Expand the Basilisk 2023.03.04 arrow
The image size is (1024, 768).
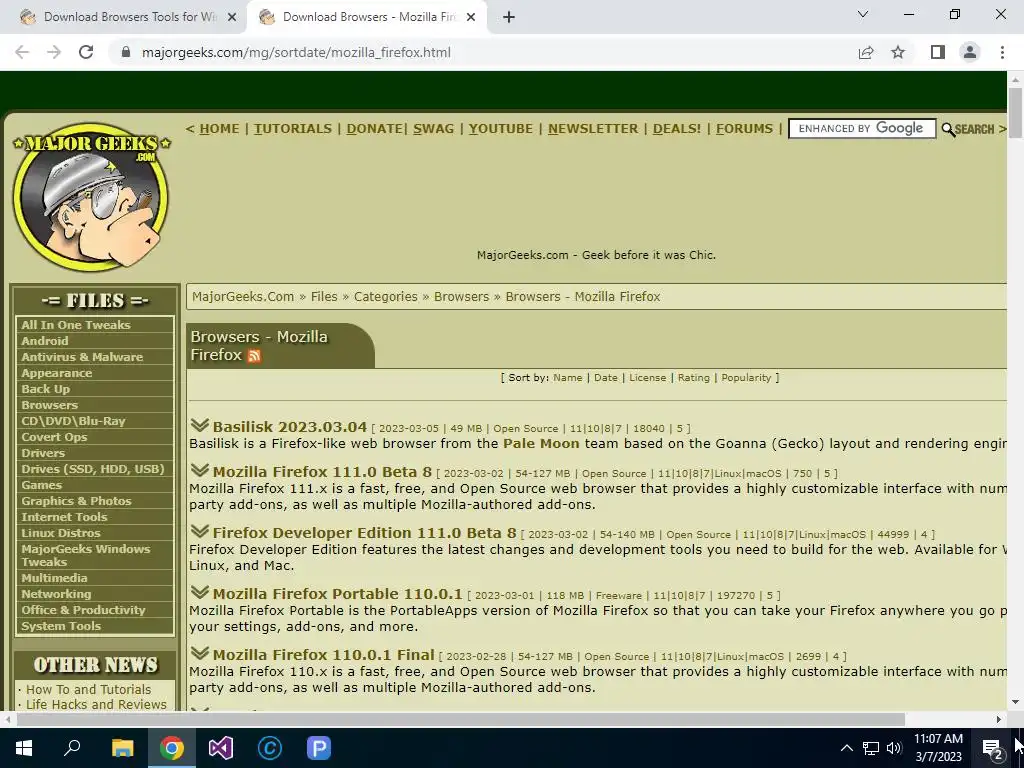pos(199,426)
